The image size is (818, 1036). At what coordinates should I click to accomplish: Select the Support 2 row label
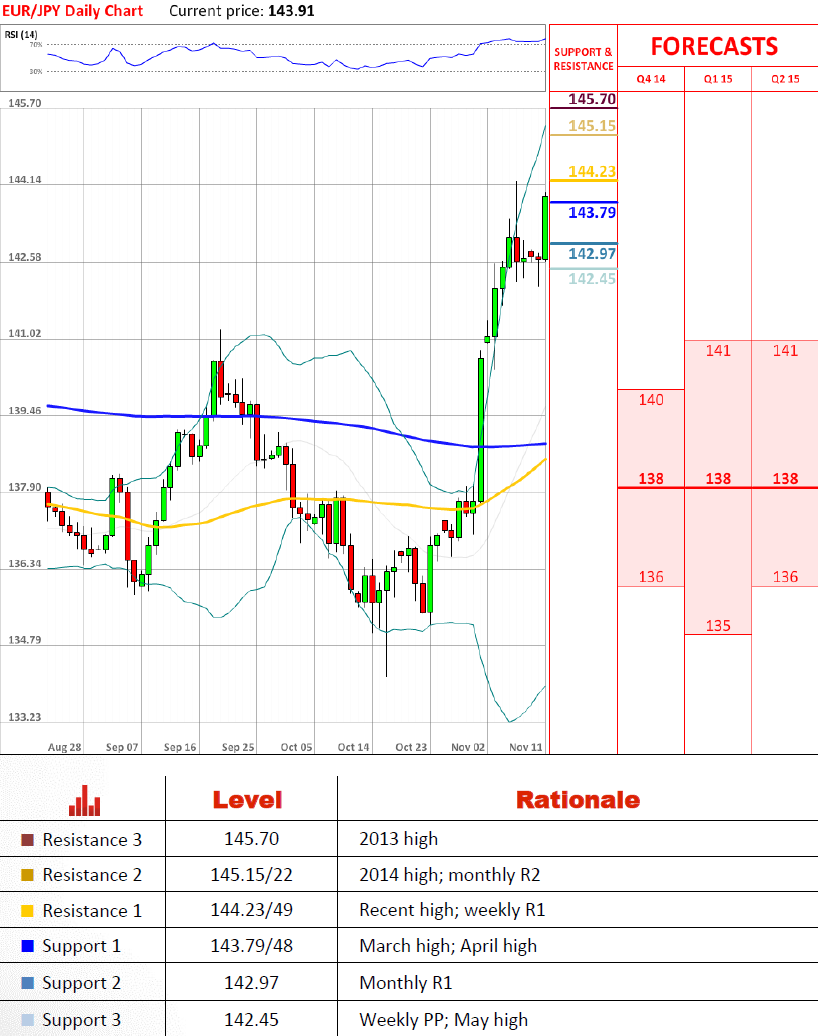(x=81, y=983)
